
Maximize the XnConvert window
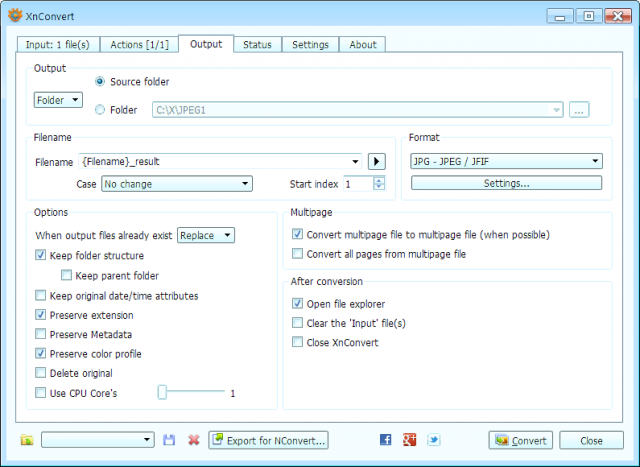[x=589, y=16]
